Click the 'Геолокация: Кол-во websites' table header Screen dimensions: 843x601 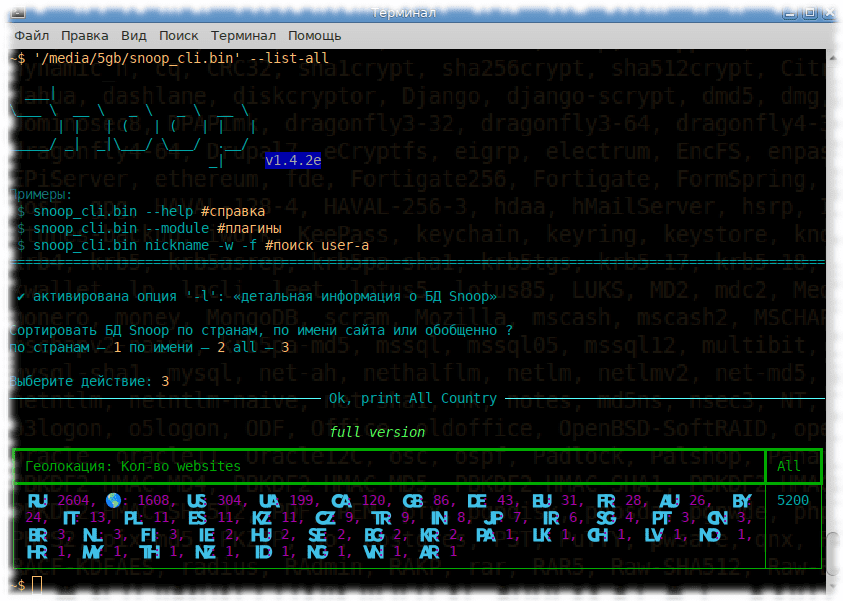tap(132, 466)
